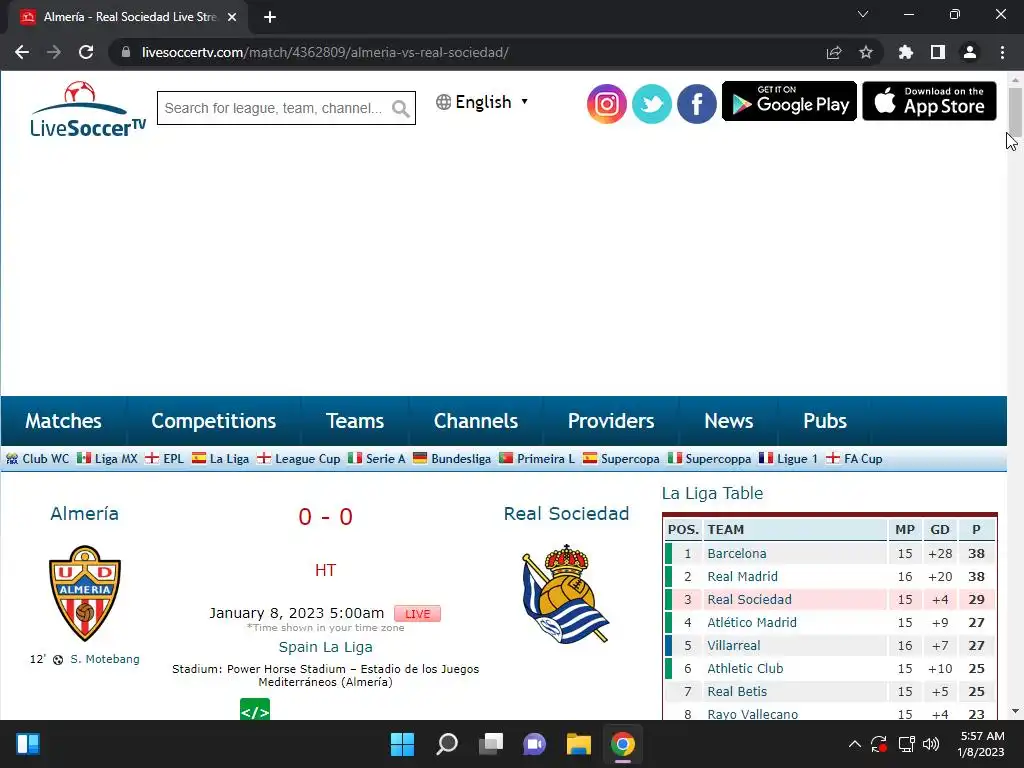1024x768 pixels.
Task: Click the green embed code icon
Action: [255, 710]
